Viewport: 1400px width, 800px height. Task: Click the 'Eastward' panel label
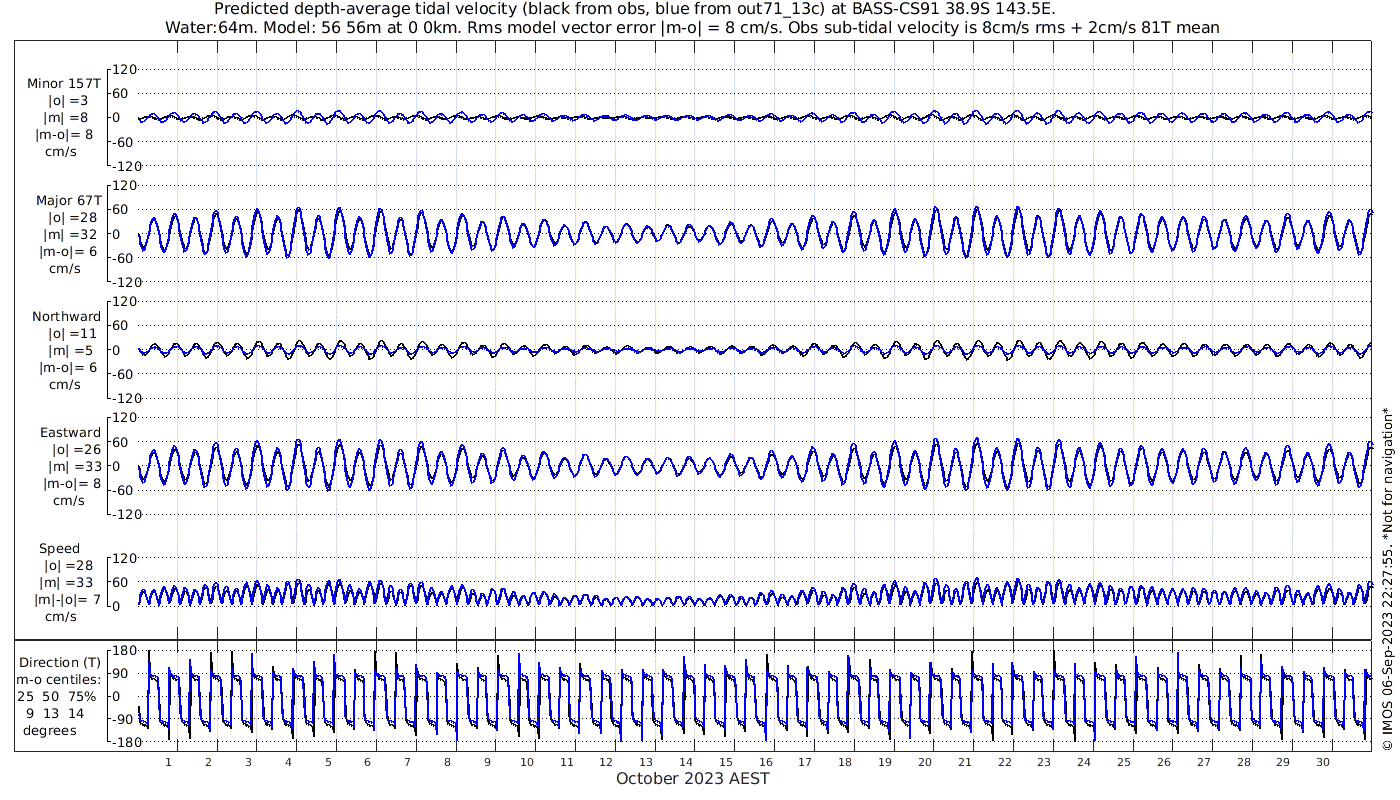pyautogui.click(x=71, y=432)
